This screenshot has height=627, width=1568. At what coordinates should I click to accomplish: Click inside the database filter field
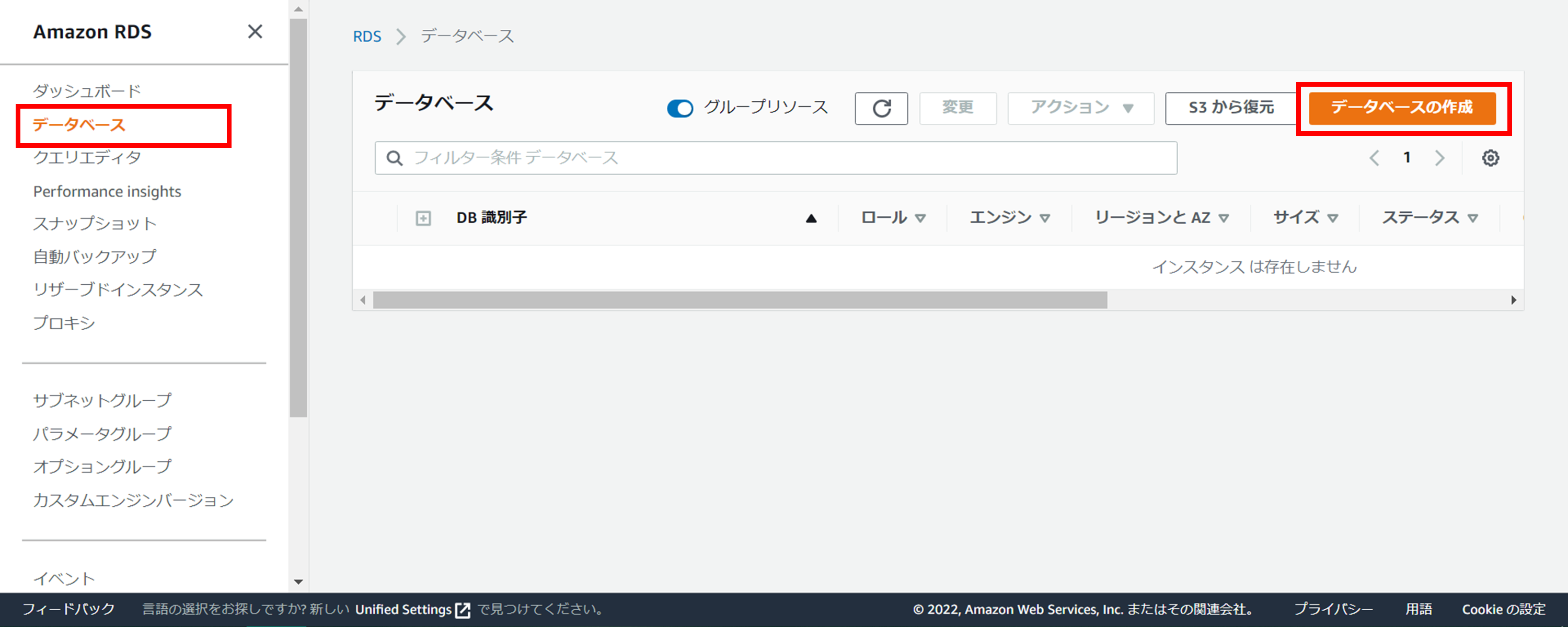point(670,158)
